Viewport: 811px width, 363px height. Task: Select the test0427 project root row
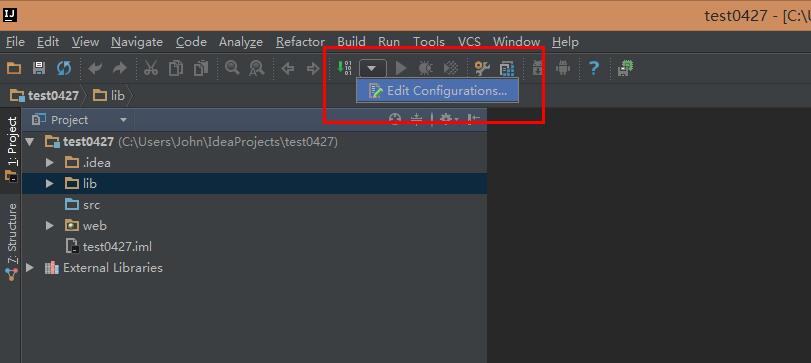pyautogui.click(x=254, y=141)
